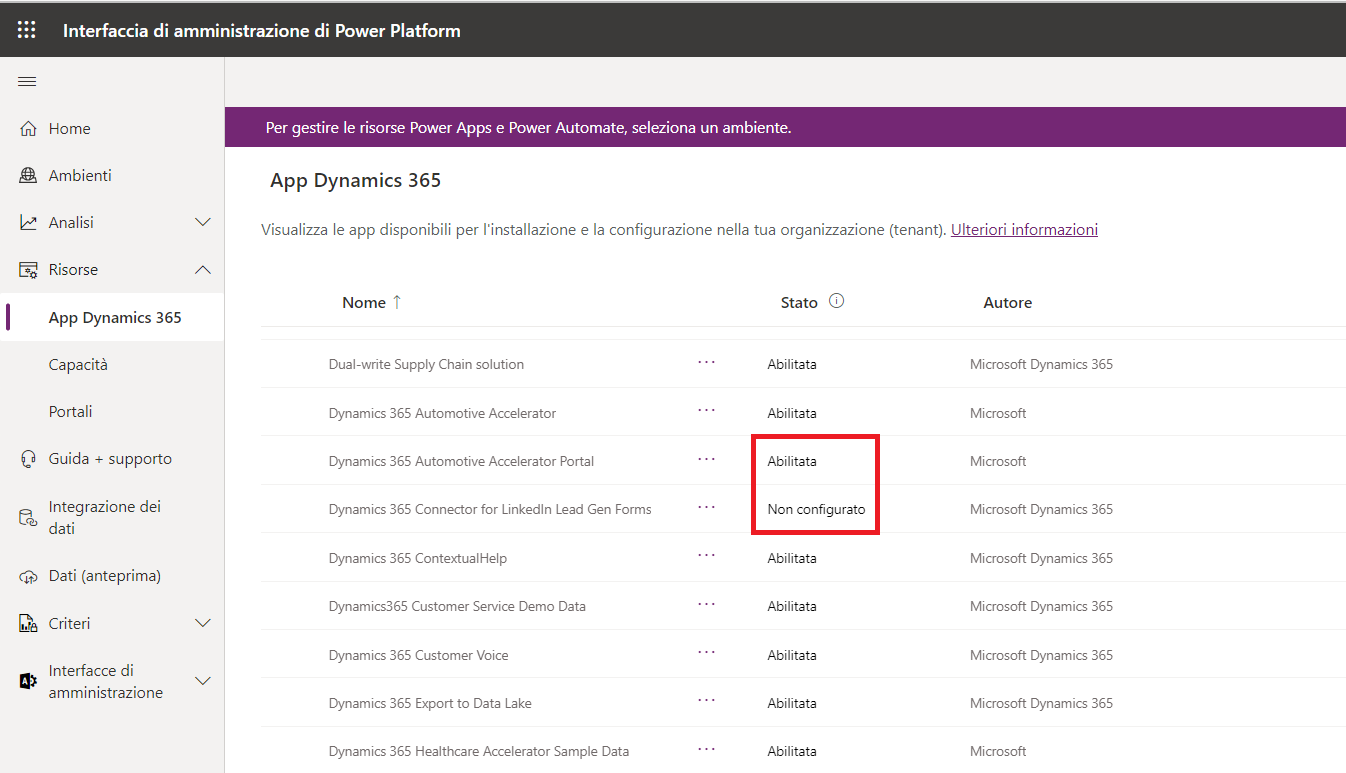Image resolution: width=1346 pixels, height=773 pixels.
Task: Click the info icon next to Stato
Action: click(837, 301)
